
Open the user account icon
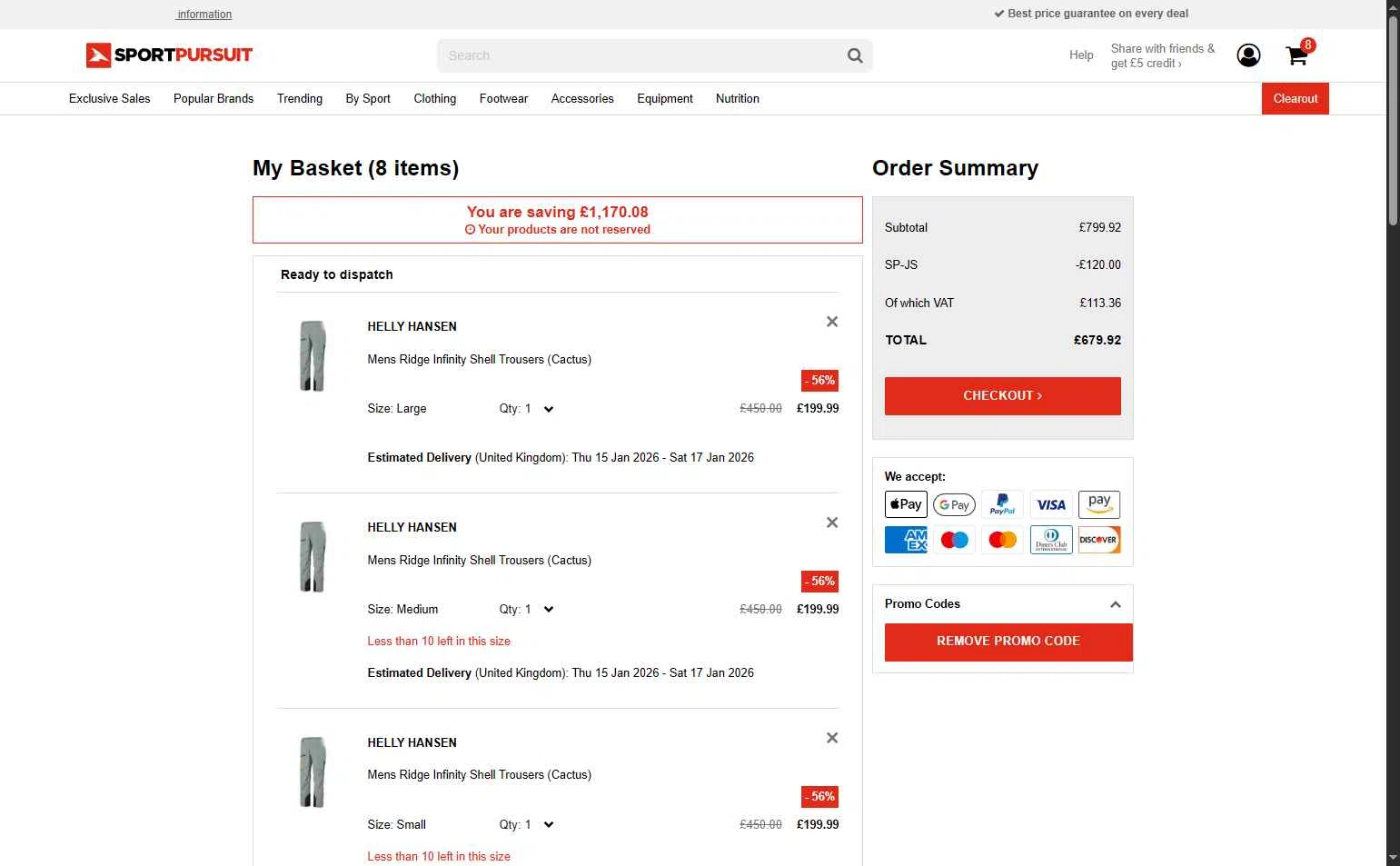(1248, 55)
